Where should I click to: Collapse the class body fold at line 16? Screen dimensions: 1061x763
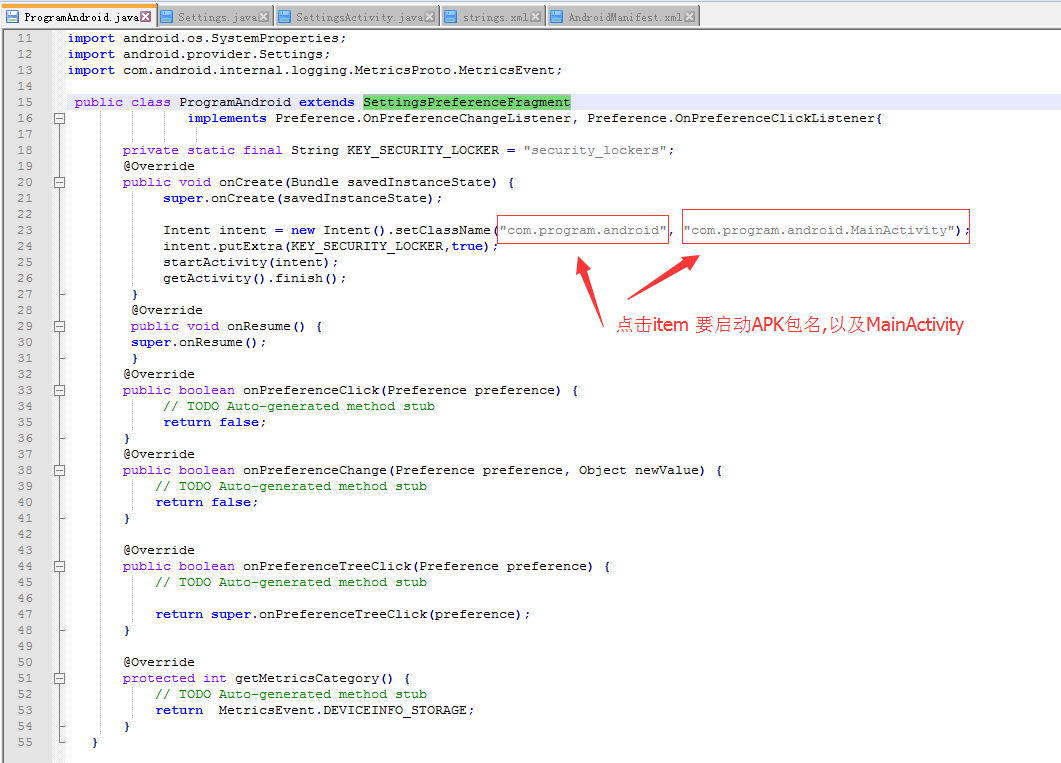pyautogui.click(x=58, y=117)
